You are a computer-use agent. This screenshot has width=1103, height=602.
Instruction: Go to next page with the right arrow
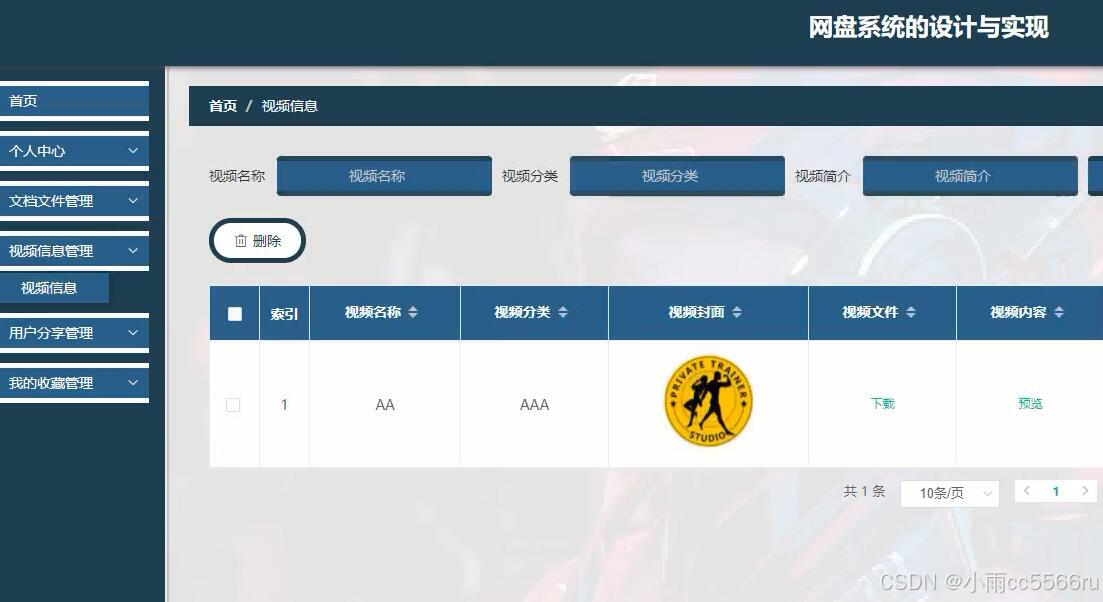1084,491
